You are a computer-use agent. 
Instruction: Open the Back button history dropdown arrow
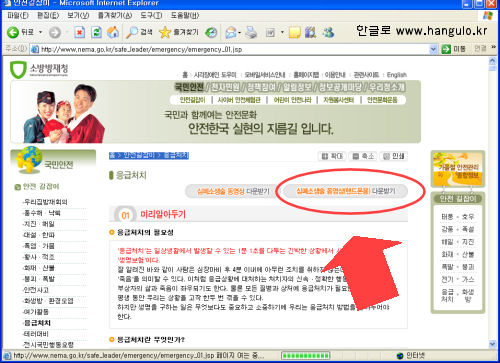click(x=40, y=32)
